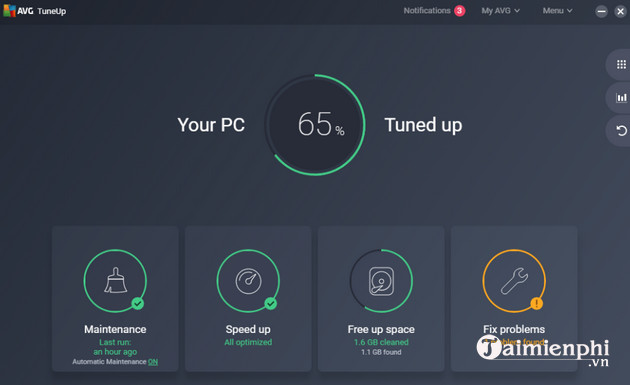Click the '1.6 GB cleaned' text
Image resolution: width=630 pixels, height=385 pixels.
pyautogui.click(x=381, y=342)
